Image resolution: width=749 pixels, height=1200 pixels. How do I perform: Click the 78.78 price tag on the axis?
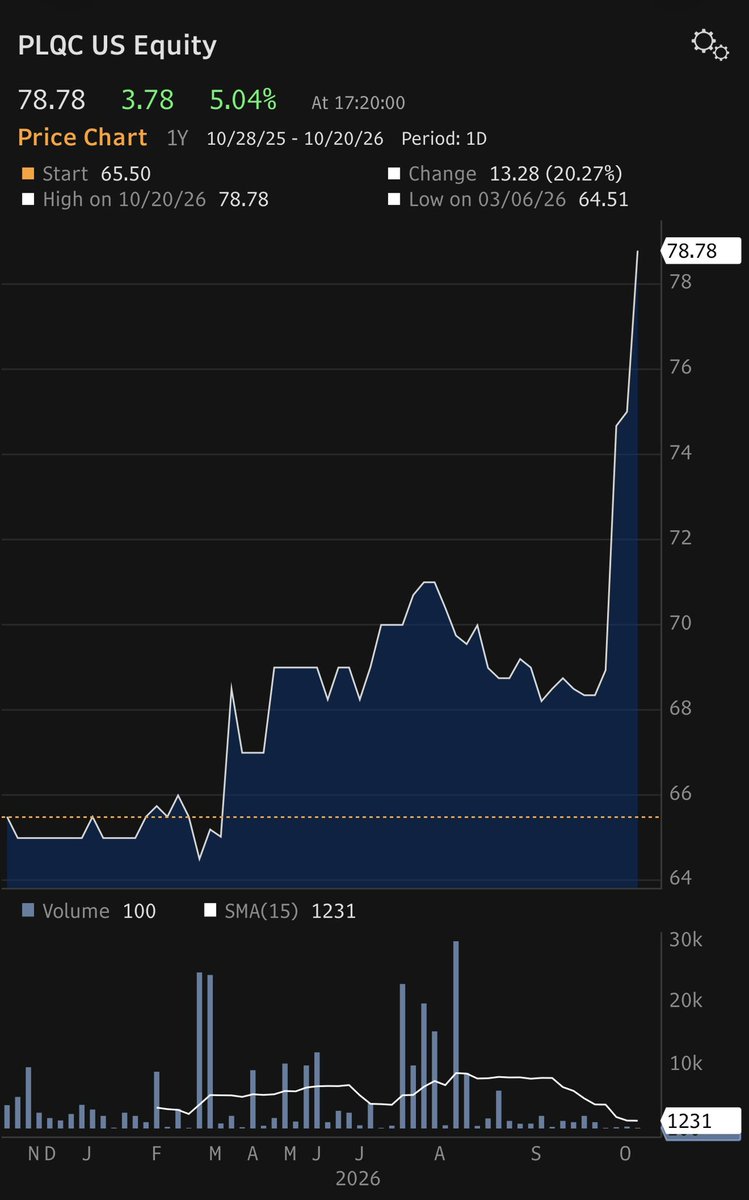pos(702,251)
